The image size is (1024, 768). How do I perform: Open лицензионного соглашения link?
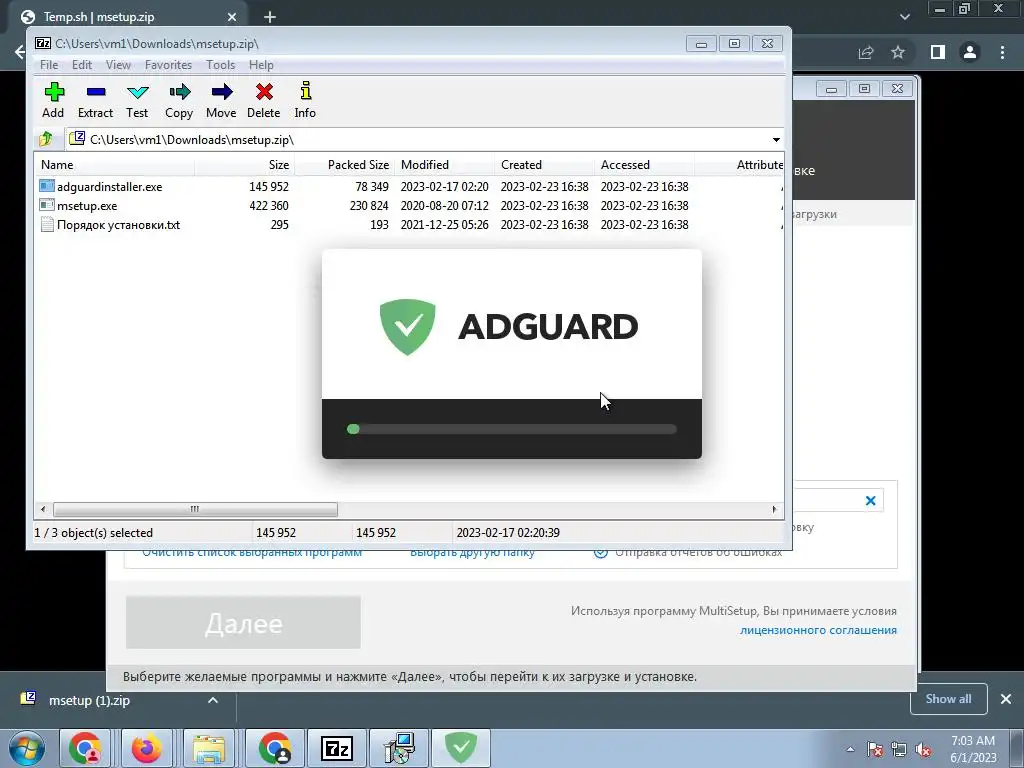pyautogui.click(x=818, y=630)
